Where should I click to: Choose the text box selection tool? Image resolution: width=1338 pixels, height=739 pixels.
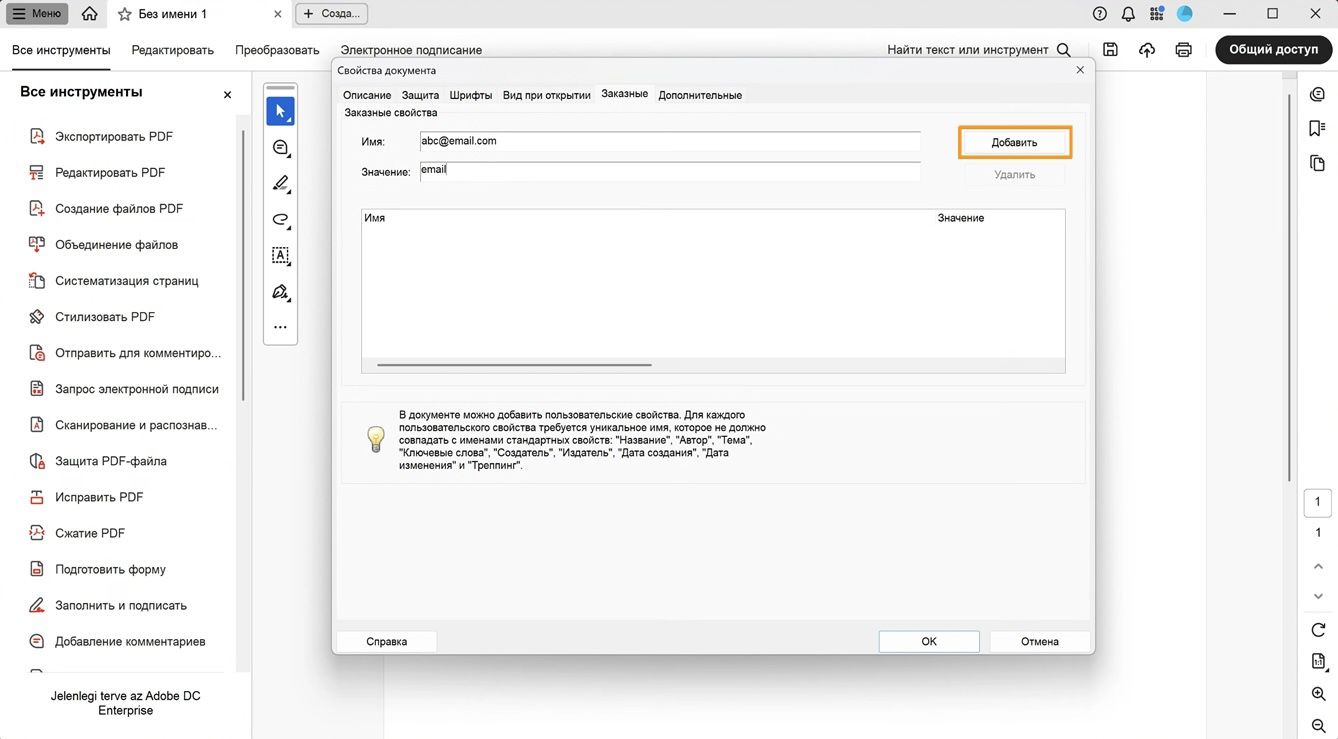click(x=280, y=256)
